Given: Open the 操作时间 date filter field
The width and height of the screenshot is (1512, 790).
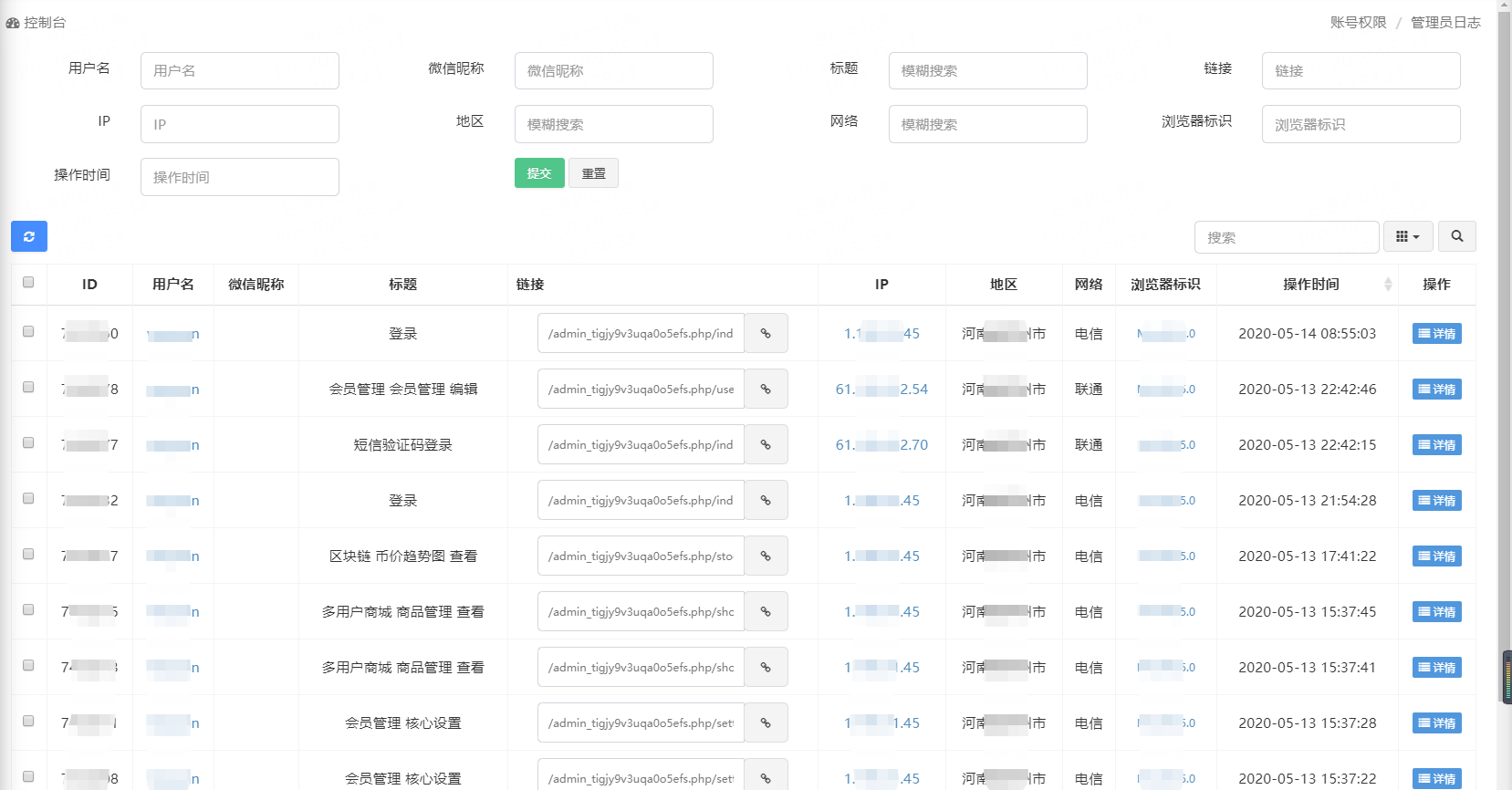Looking at the screenshot, I should pos(240,177).
